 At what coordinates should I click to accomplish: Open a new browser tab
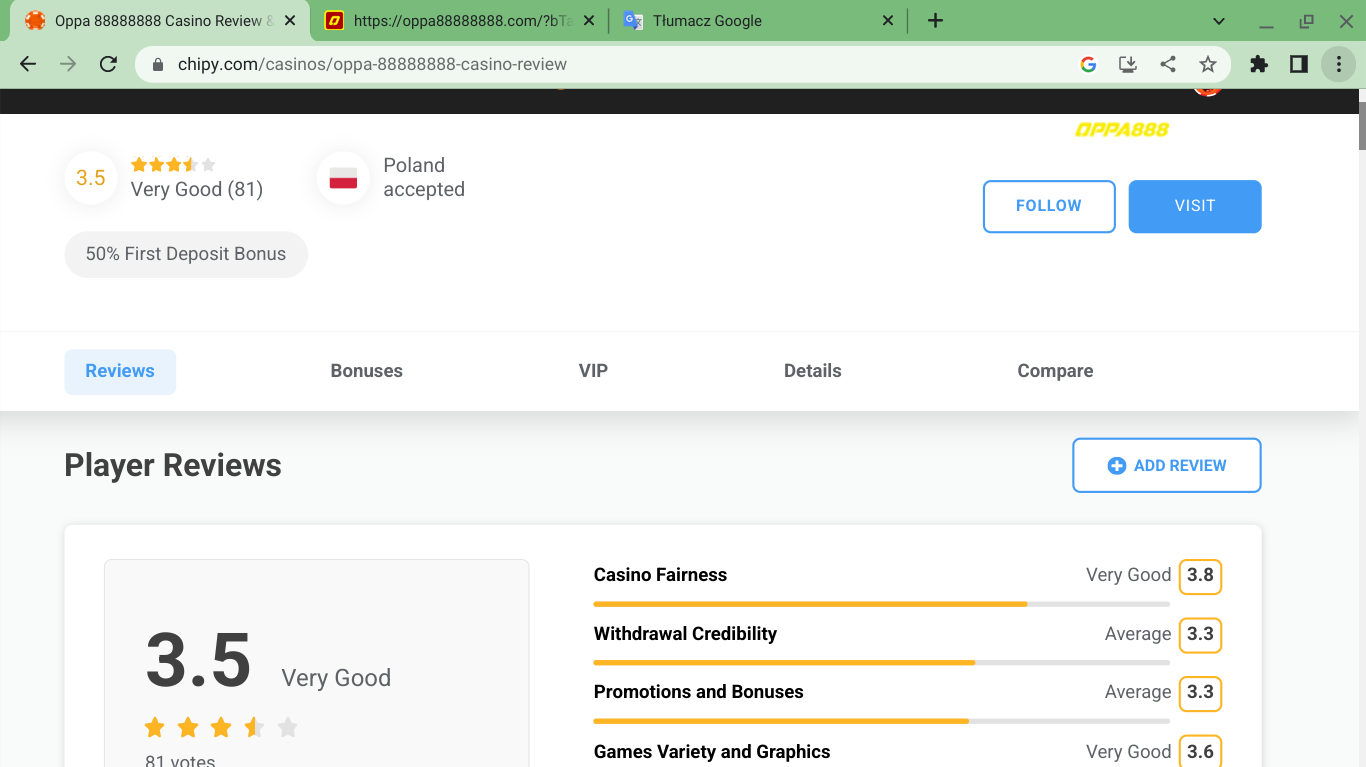click(935, 21)
